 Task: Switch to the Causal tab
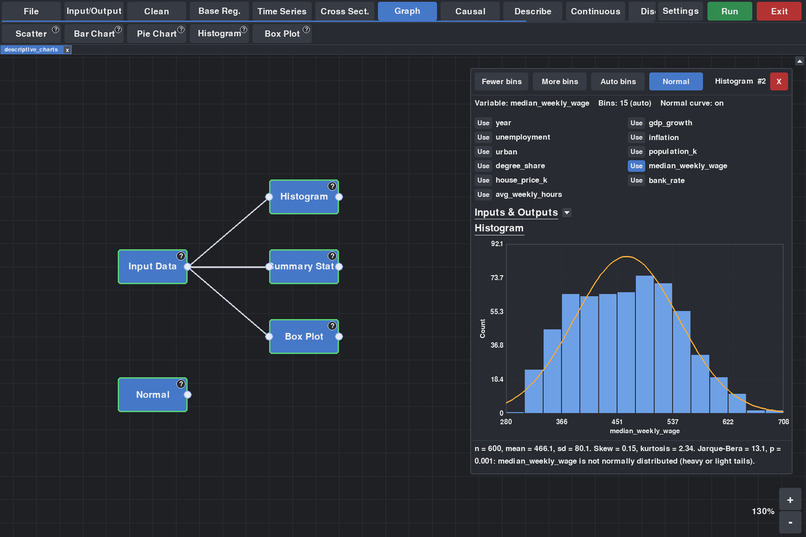470,11
